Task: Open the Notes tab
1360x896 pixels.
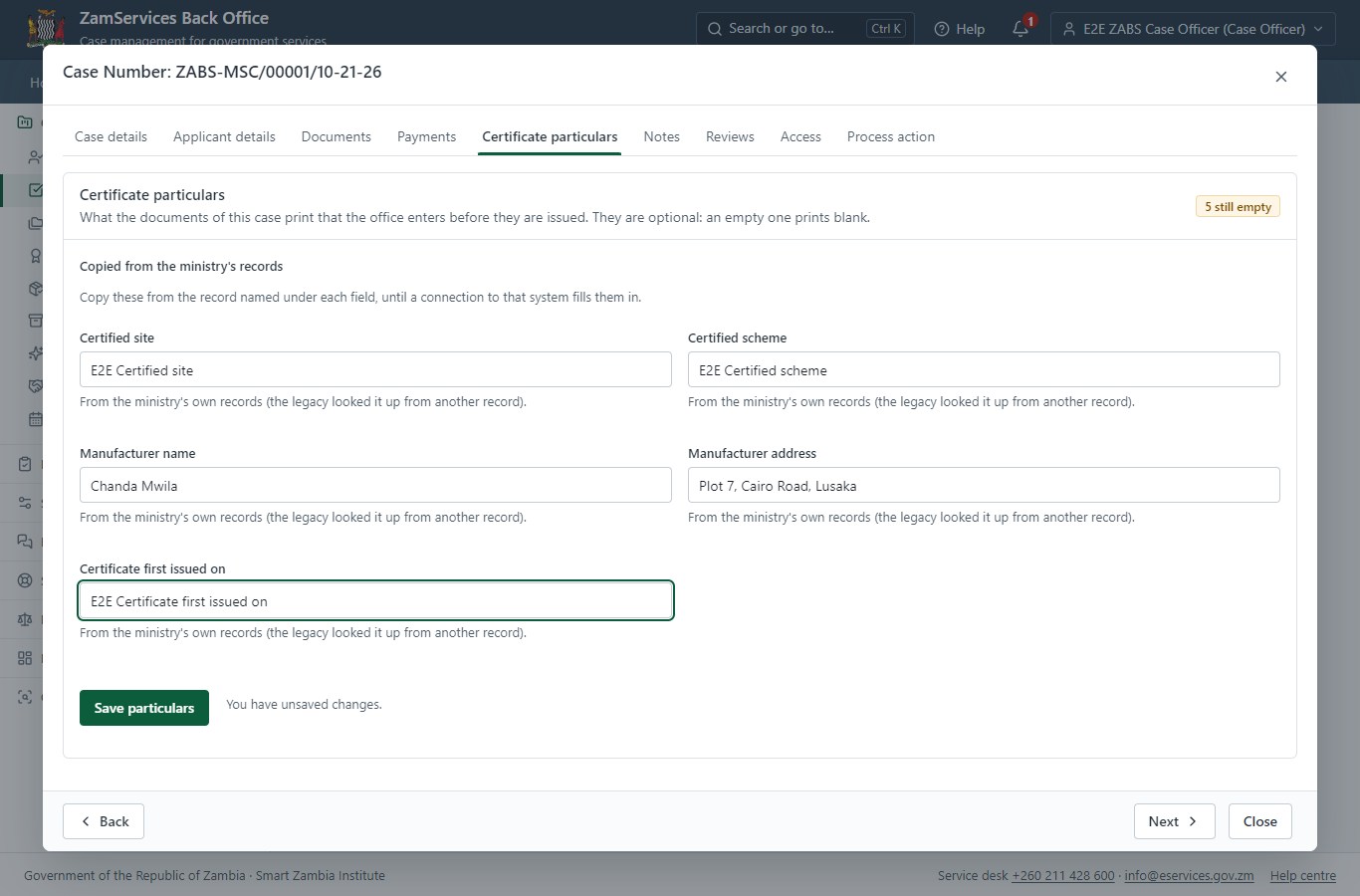Action: pos(662,136)
